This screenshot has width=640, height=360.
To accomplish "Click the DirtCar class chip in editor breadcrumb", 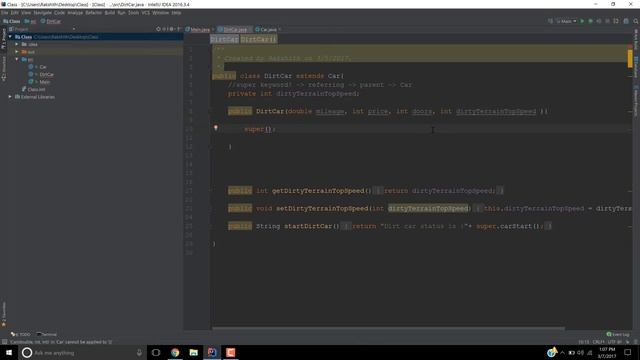I will [x=224, y=39].
